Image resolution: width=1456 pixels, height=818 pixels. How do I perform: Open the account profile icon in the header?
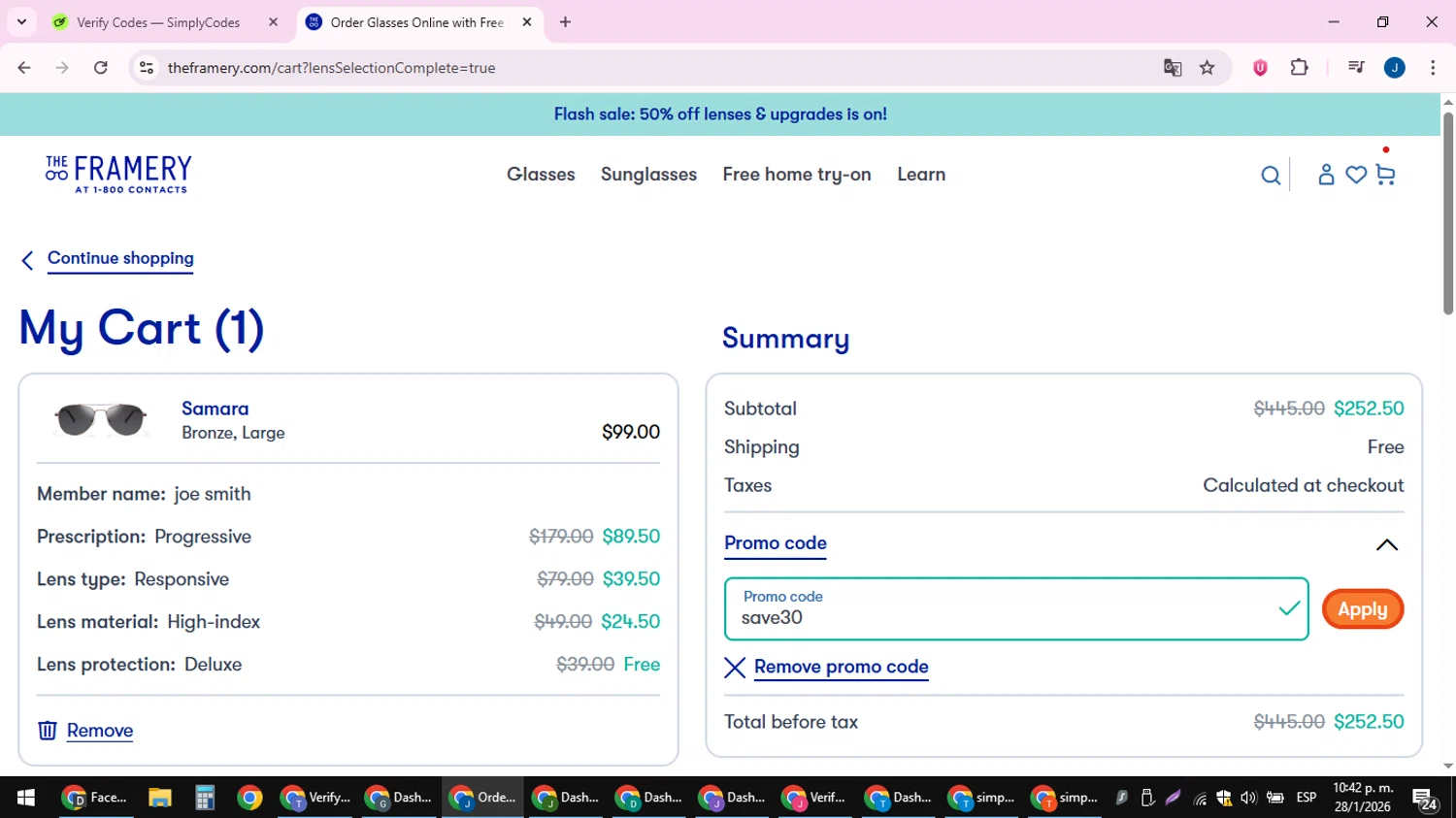coord(1326,175)
